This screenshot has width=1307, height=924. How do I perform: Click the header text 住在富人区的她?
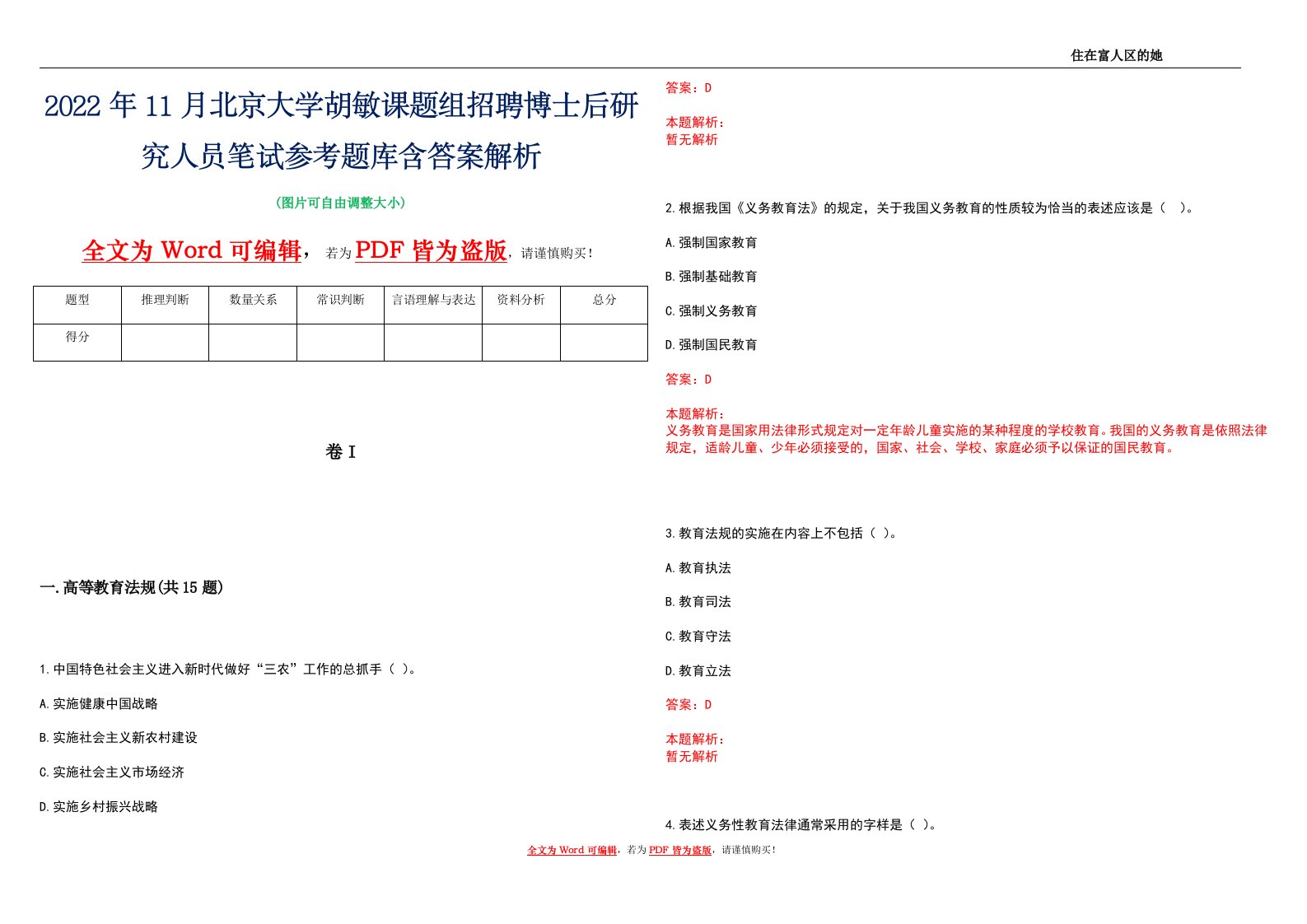pyautogui.click(x=1116, y=55)
